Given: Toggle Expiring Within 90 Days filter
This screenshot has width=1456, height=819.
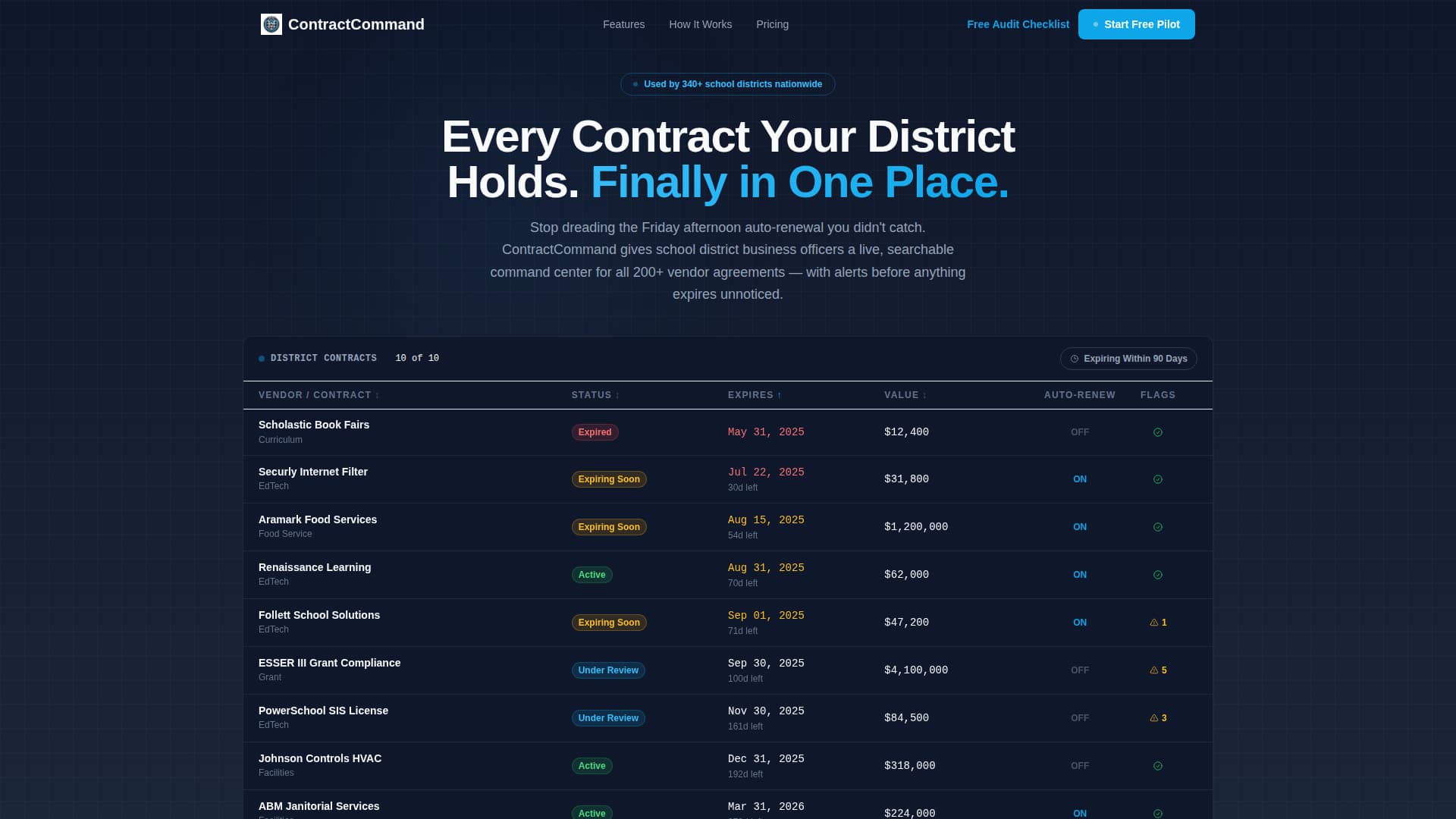Looking at the screenshot, I should pyautogui.click(x=1128, y=359).
